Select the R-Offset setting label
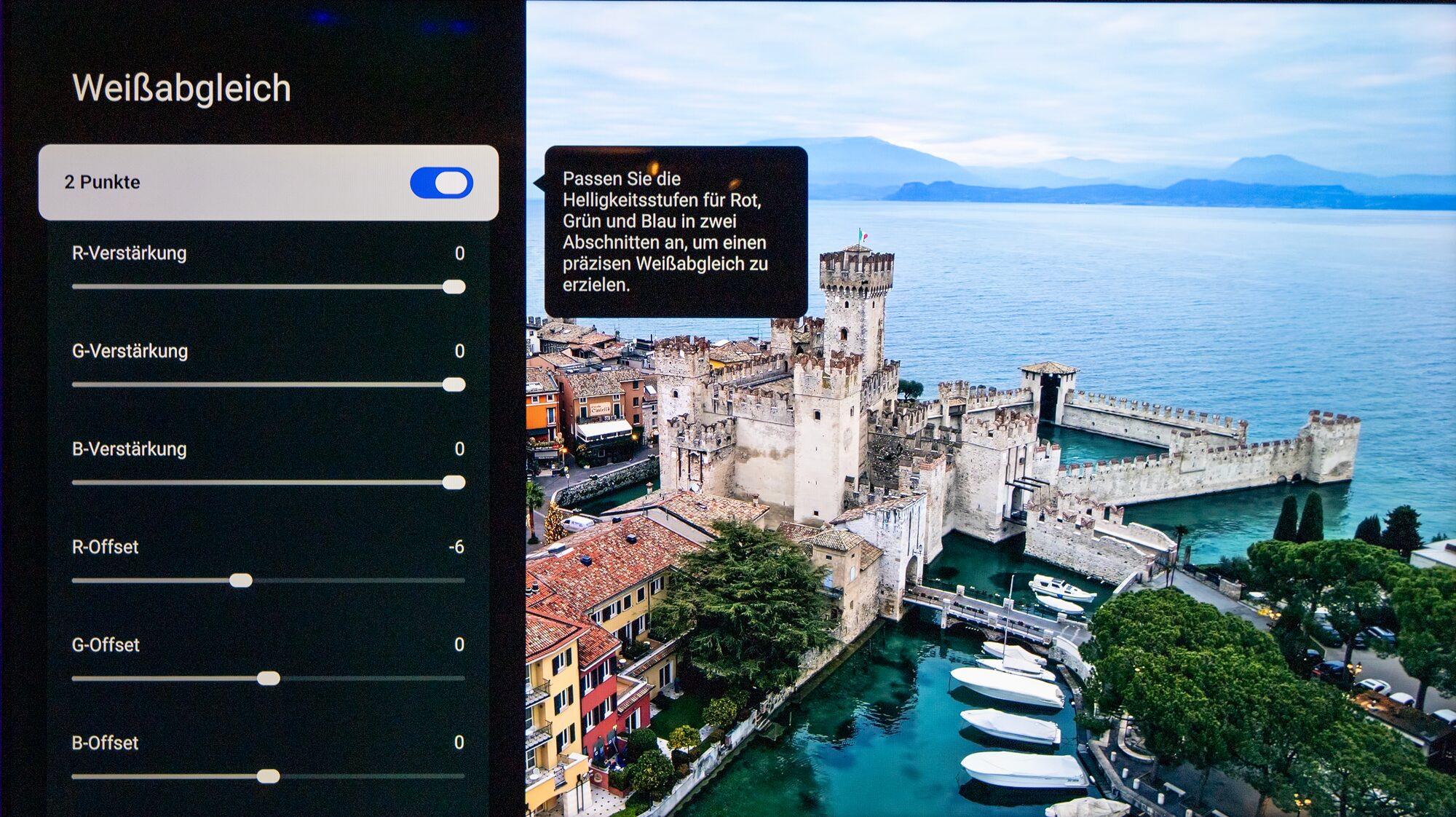The width and height of the screenshot is (1456, 817). [x=105, y=547]
